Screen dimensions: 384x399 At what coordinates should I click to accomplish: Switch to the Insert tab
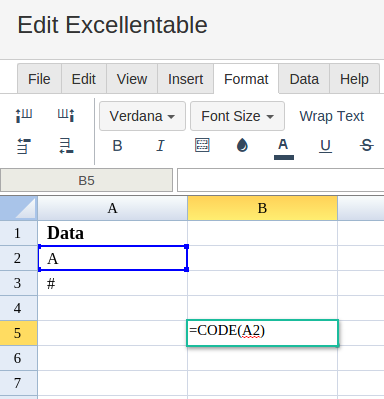[185, 79]
